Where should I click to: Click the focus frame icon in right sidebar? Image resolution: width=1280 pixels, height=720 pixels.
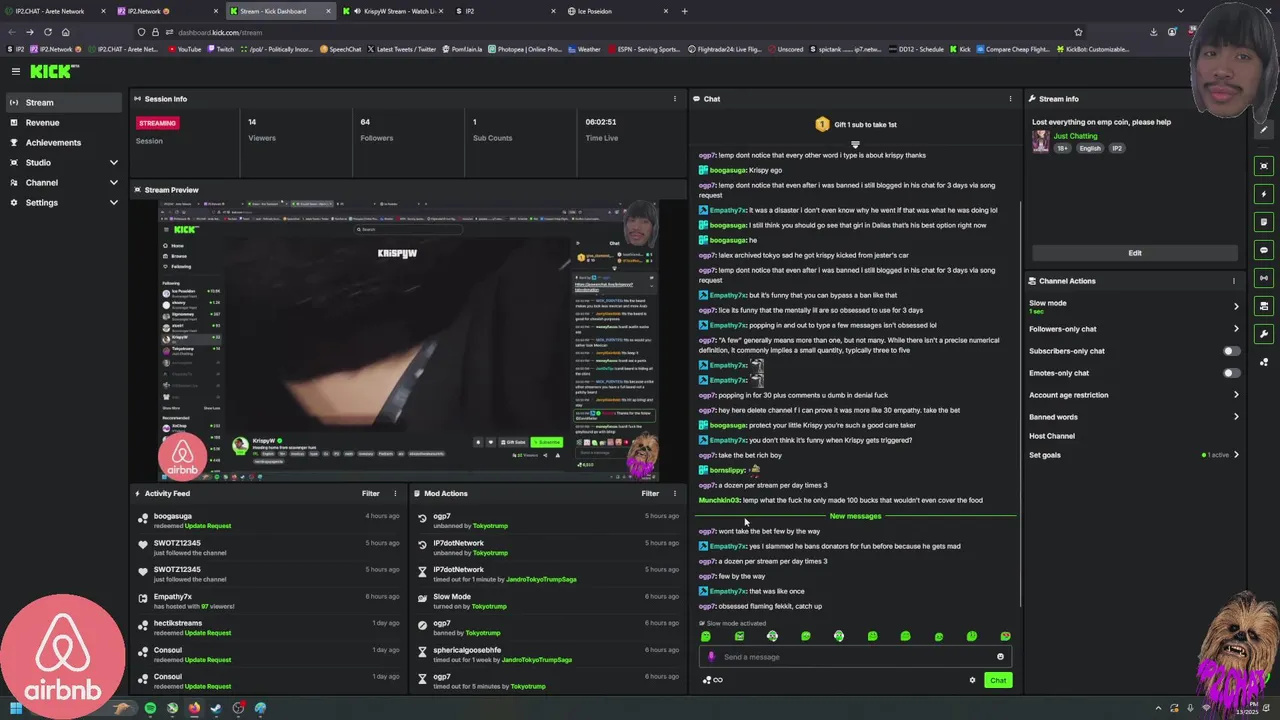pos(1264,166)
